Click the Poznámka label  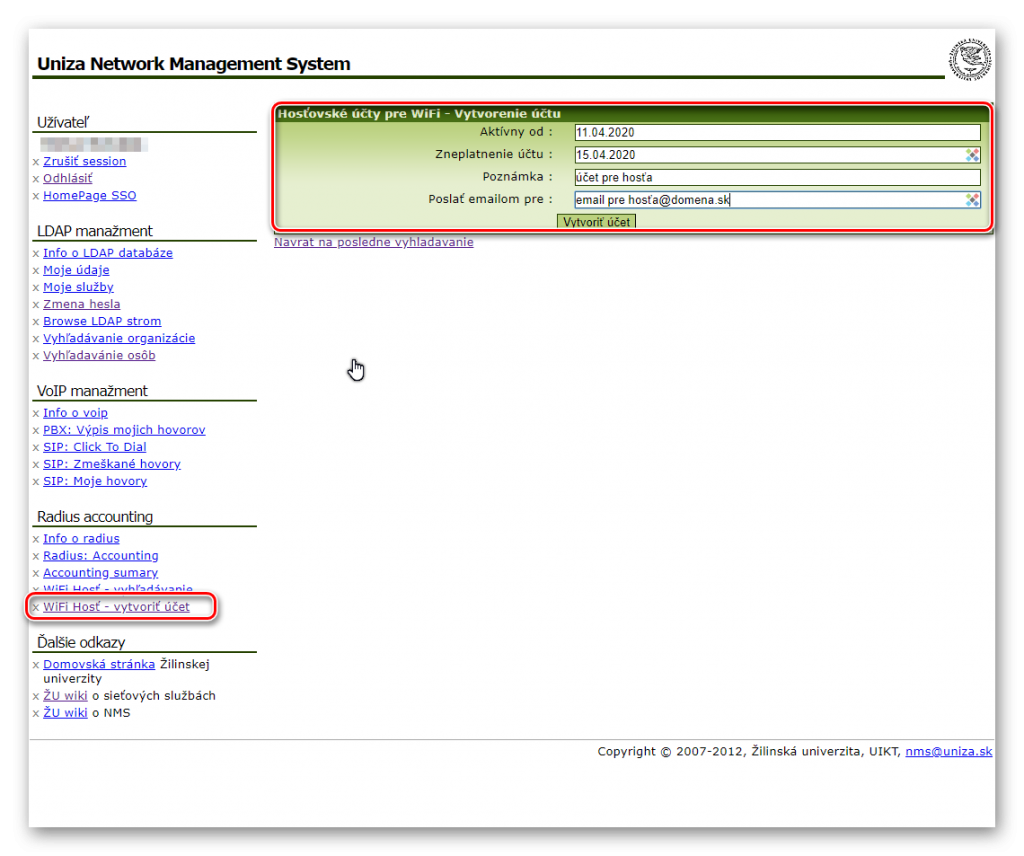(517, 177)
